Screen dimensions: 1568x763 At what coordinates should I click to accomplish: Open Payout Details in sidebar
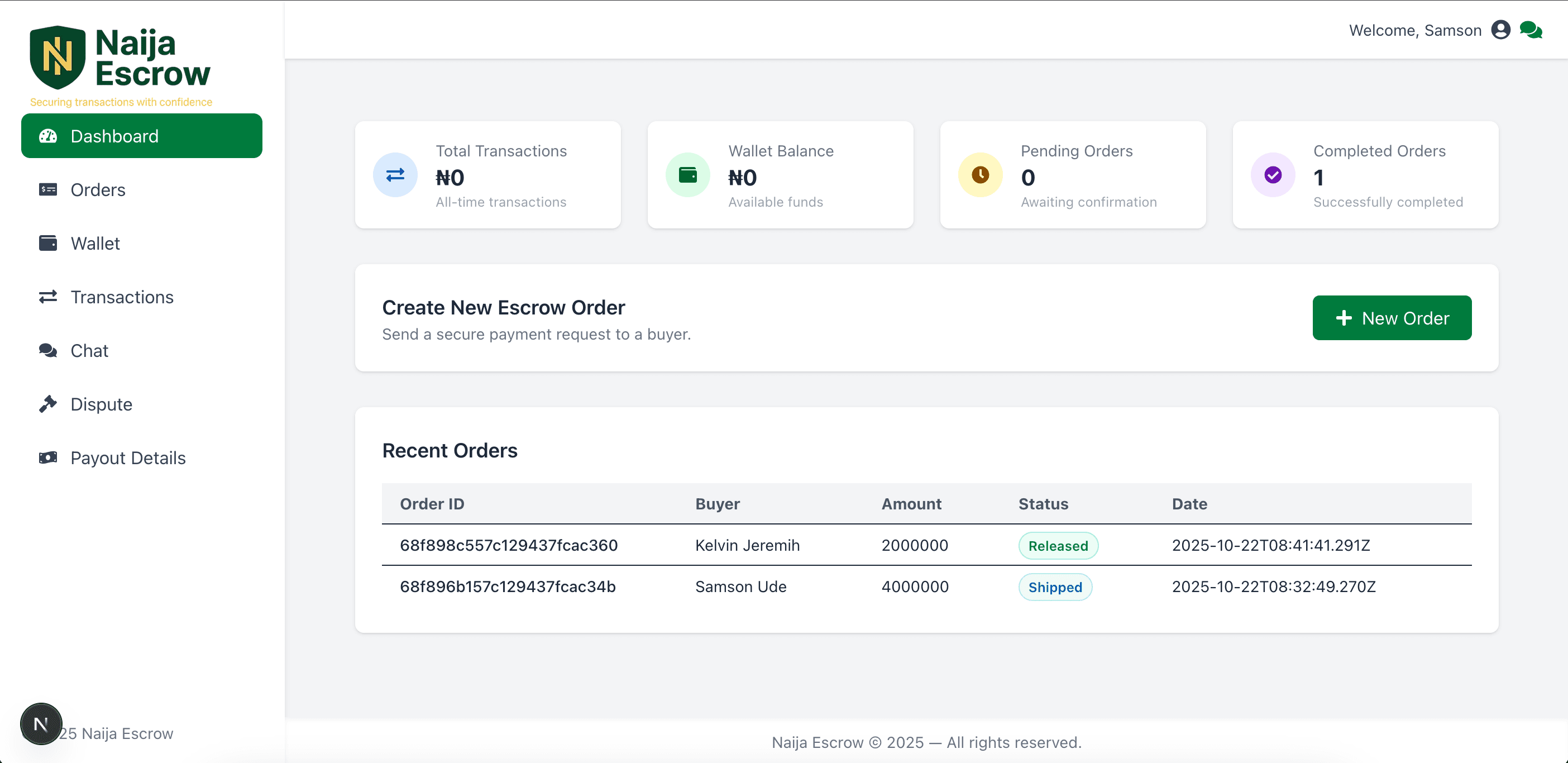[128, 458]
